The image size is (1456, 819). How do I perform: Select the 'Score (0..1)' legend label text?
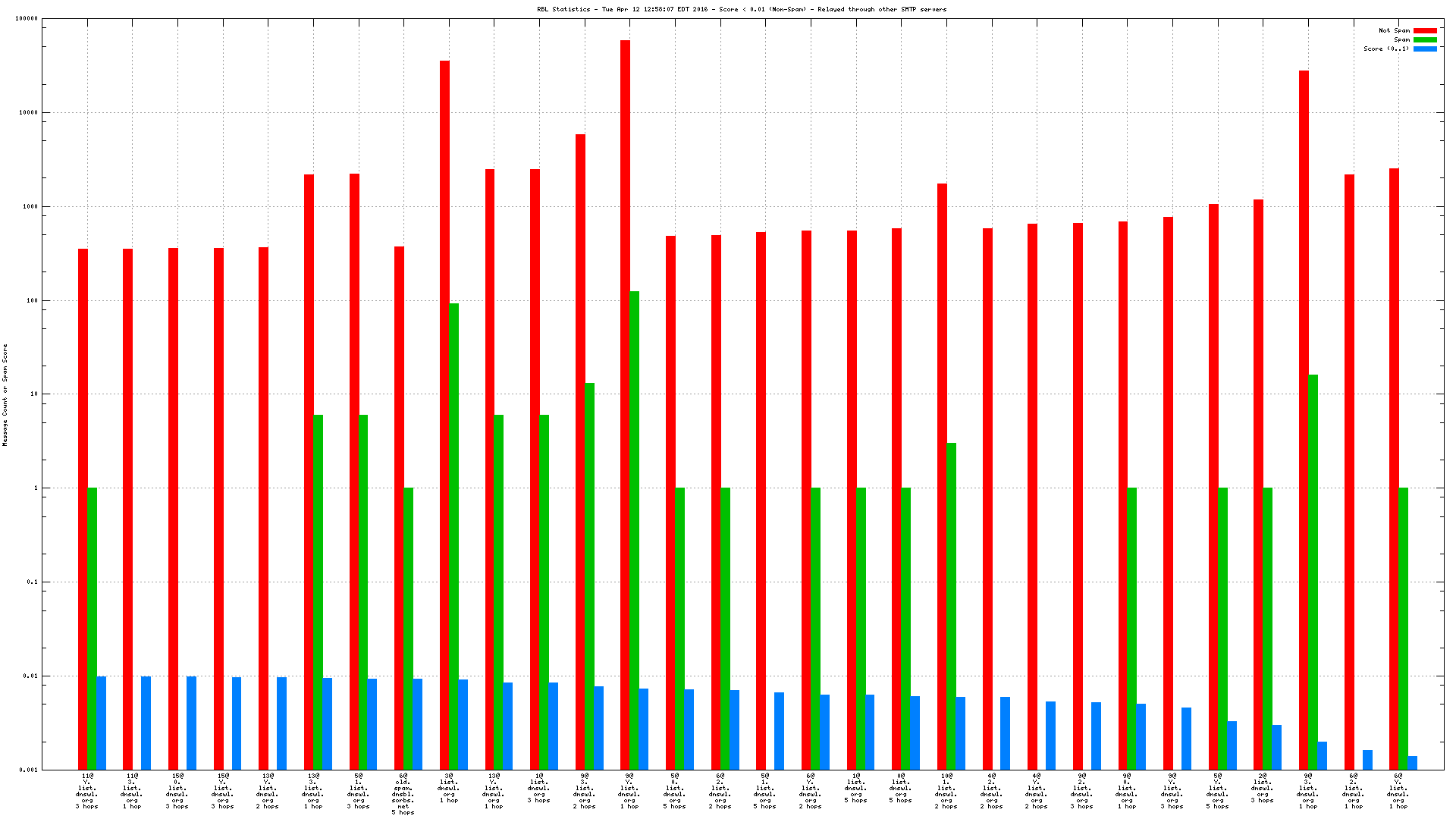point(1386,49)
